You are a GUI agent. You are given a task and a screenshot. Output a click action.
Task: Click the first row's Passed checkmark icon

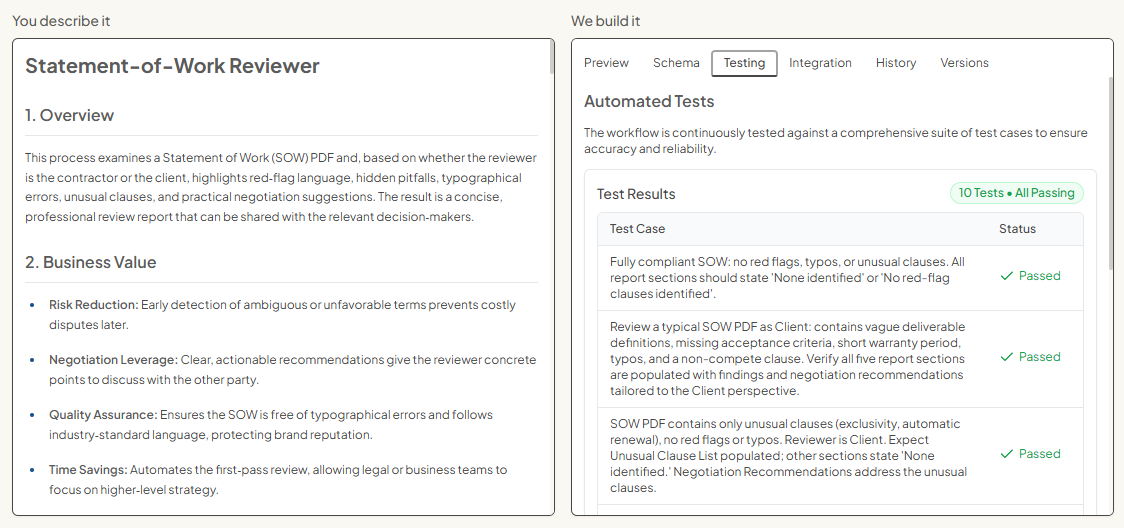1007,276
